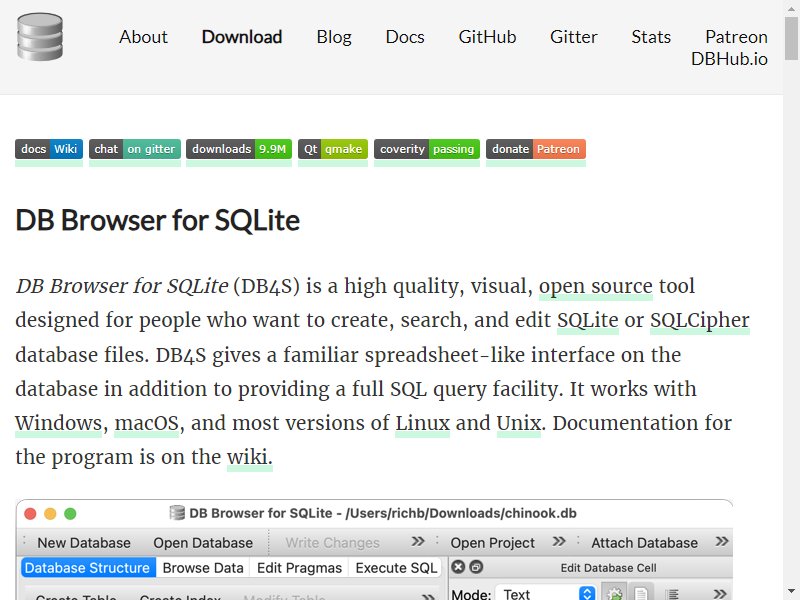Open the wiki documentation link
800x600 pixels.
pos(249,457)
